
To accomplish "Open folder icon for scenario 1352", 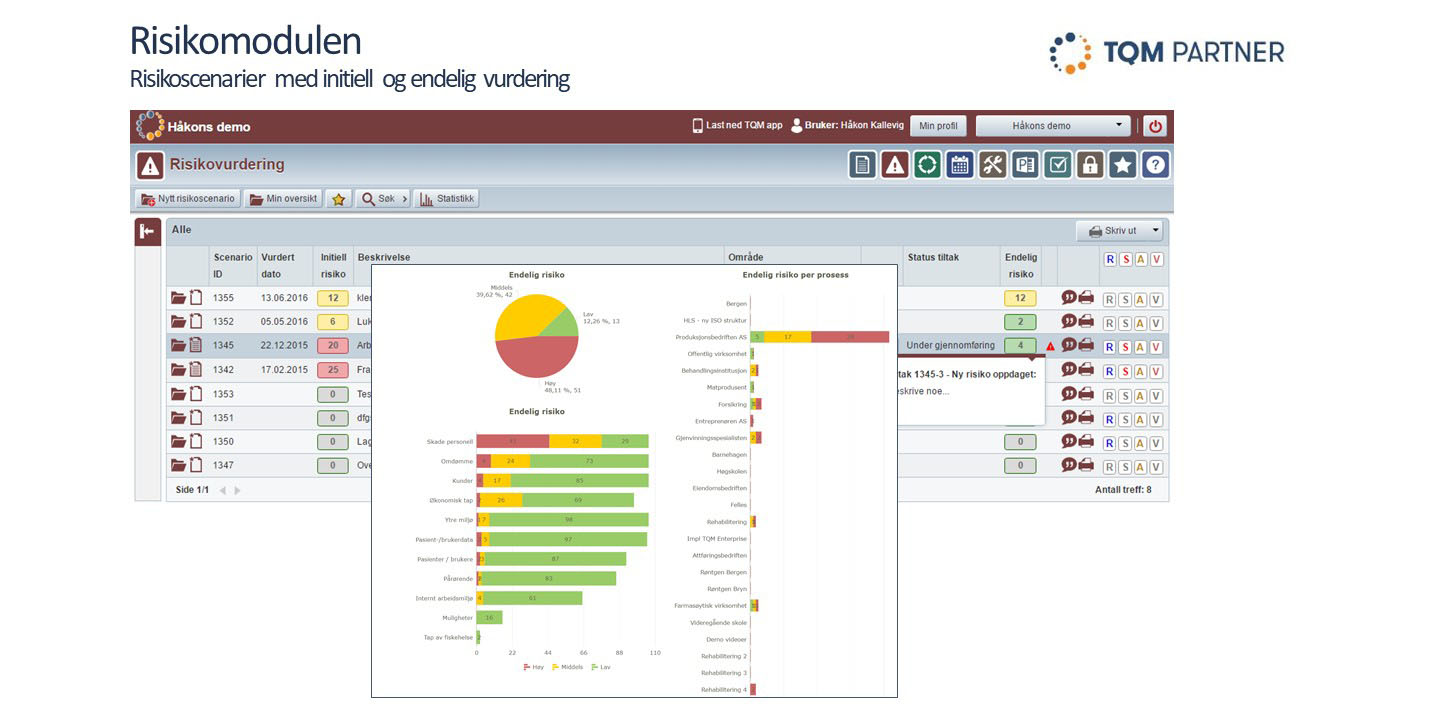I will pos(179,321).
